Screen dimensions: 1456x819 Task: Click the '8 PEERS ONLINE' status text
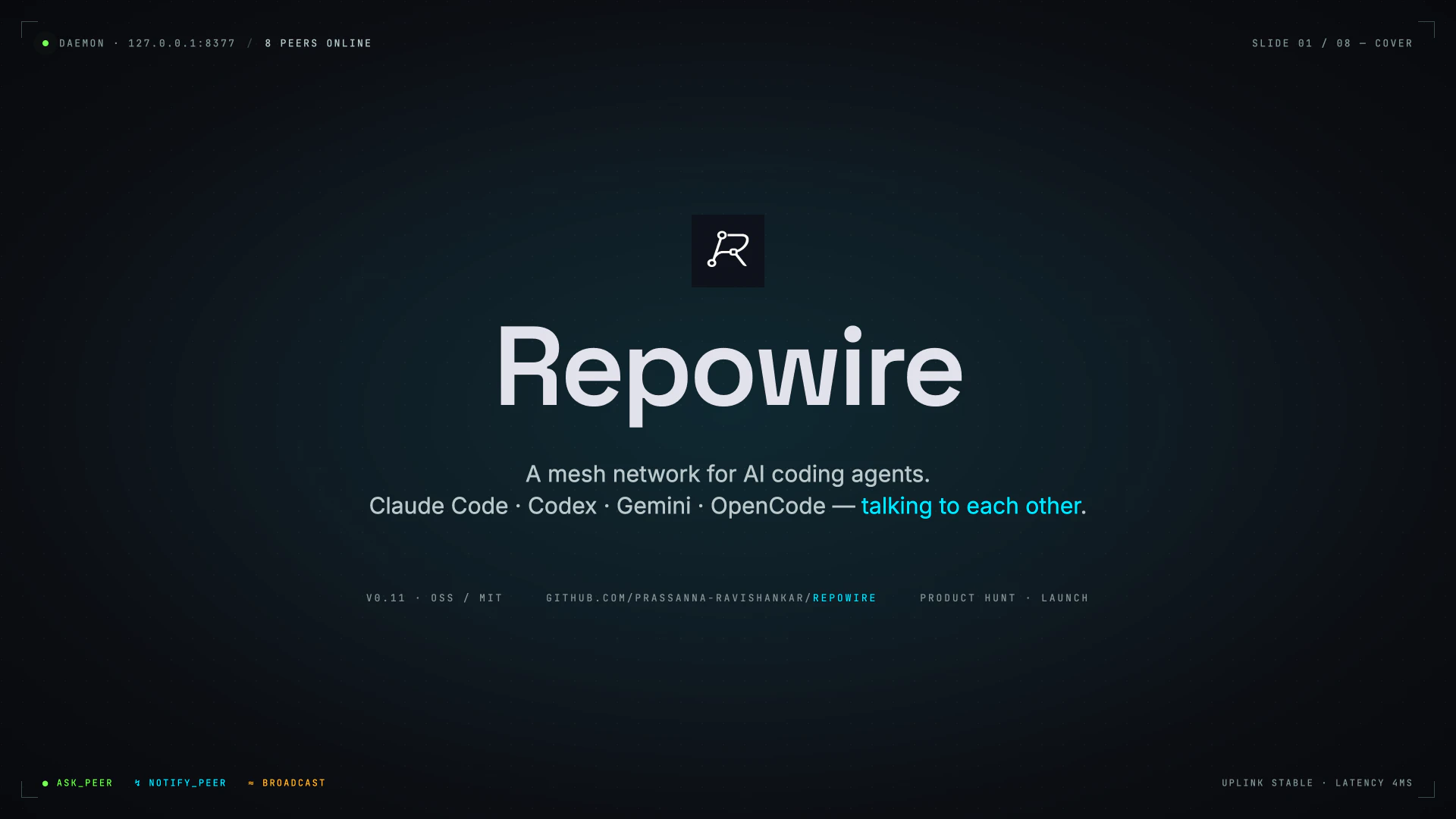tap(318, 43)
